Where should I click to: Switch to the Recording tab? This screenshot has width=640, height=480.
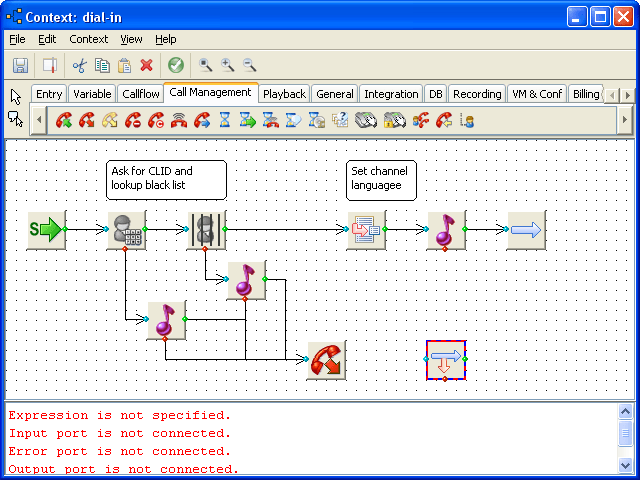477,94
